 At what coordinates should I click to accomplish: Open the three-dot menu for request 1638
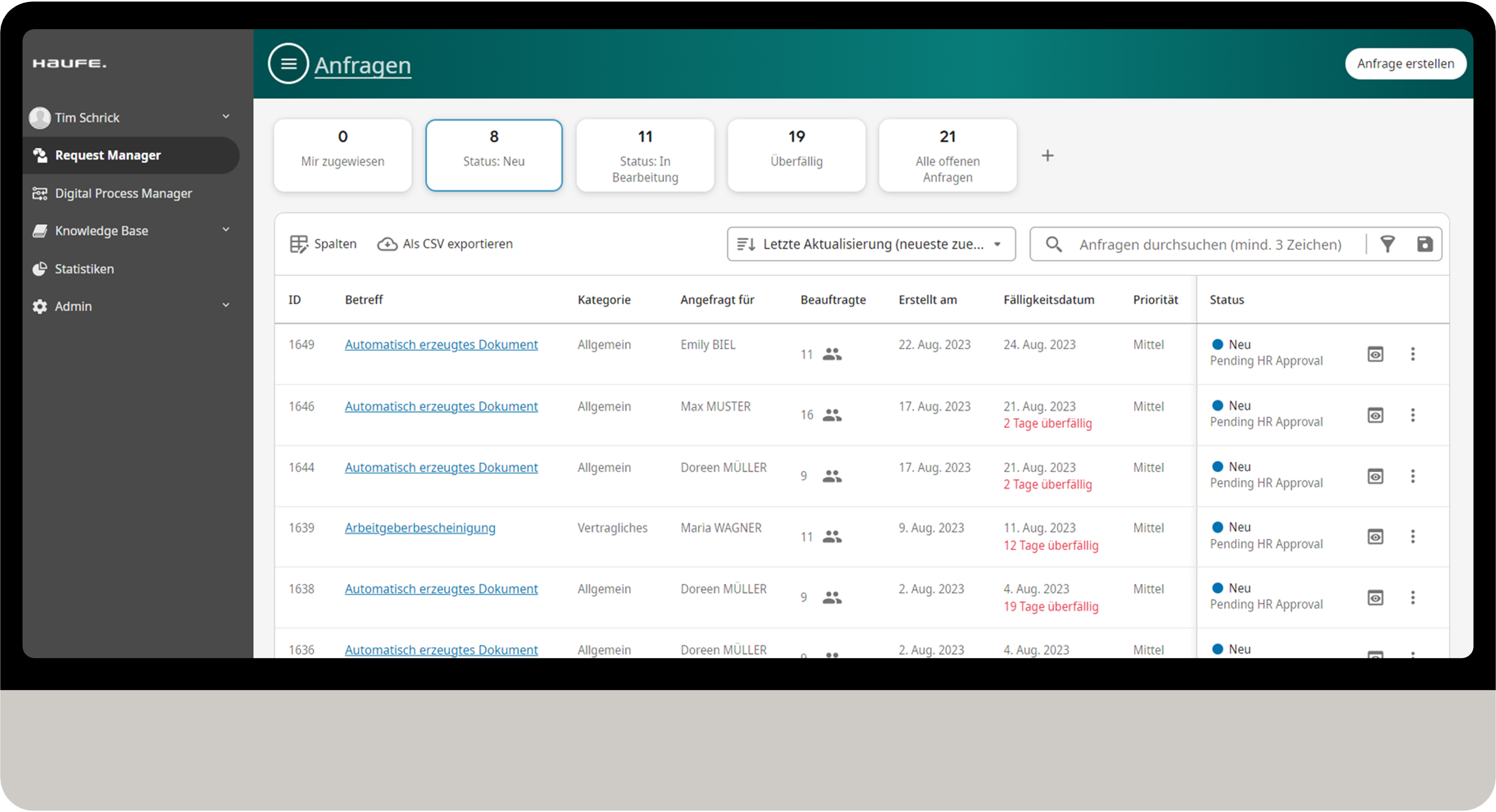[x=1412, y=598]
